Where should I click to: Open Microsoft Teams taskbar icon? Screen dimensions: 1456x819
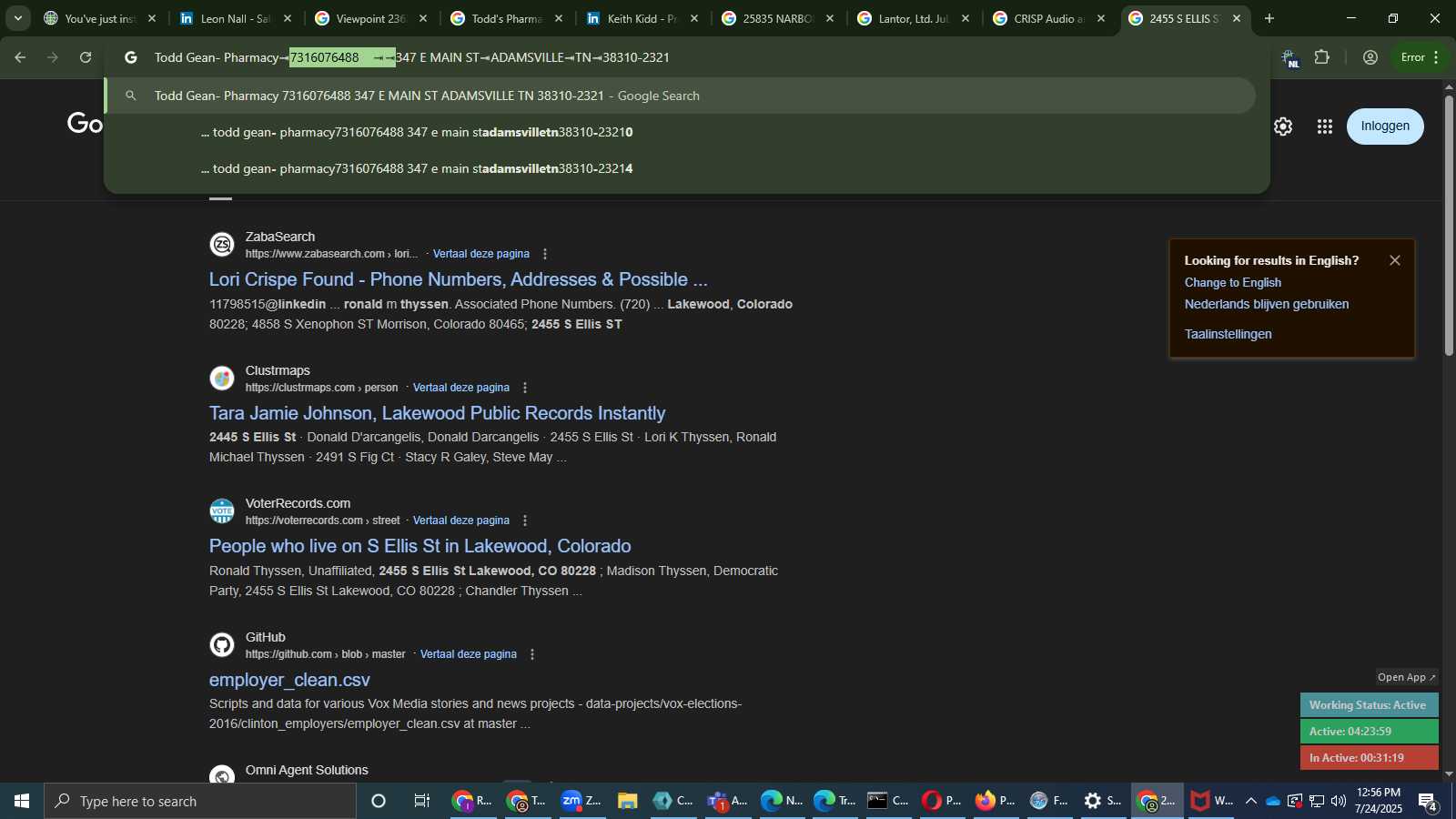[727, 801]
